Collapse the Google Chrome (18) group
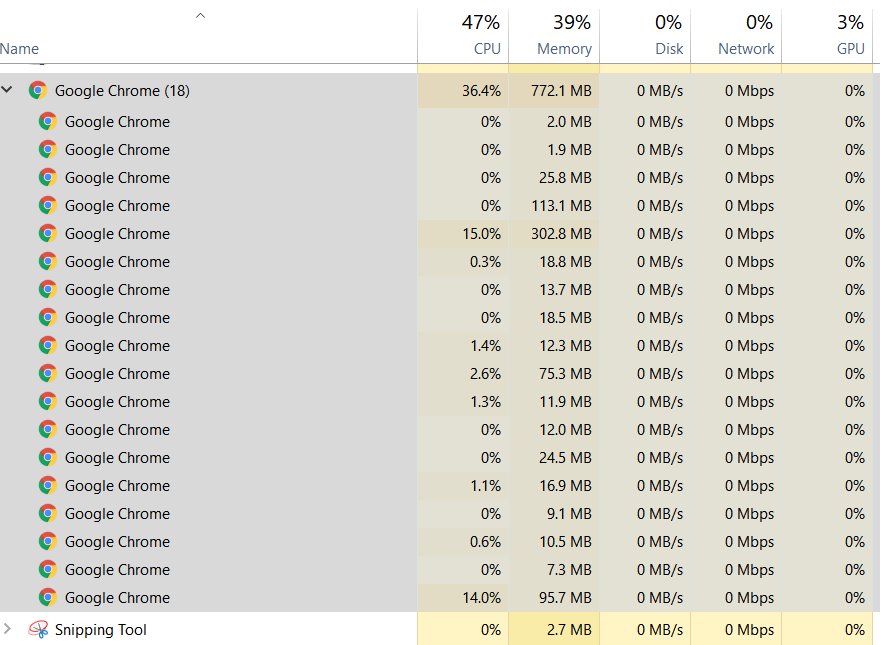 tap(7, 89)
